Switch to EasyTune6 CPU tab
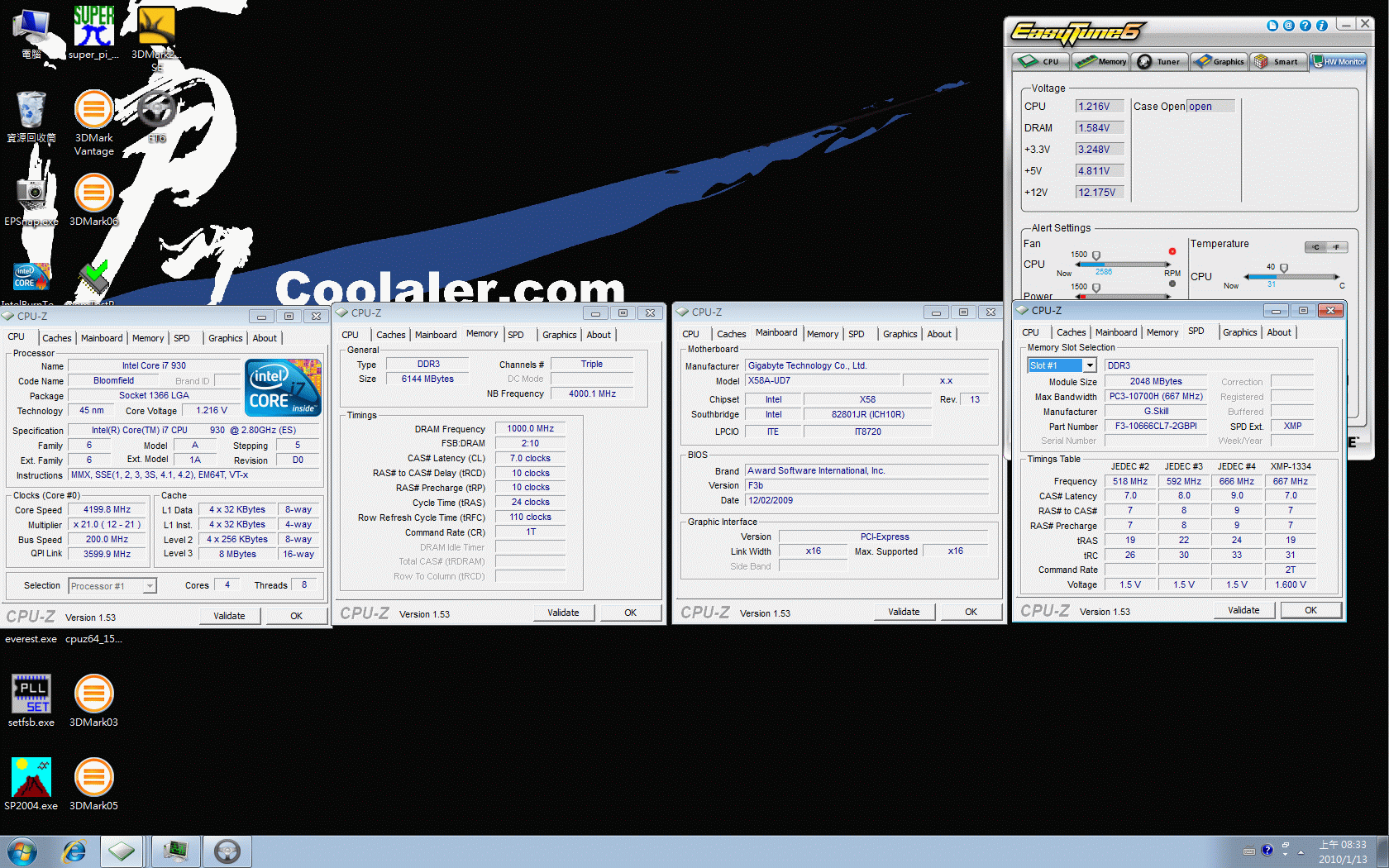The image size is (1389, 868). 1041,62
